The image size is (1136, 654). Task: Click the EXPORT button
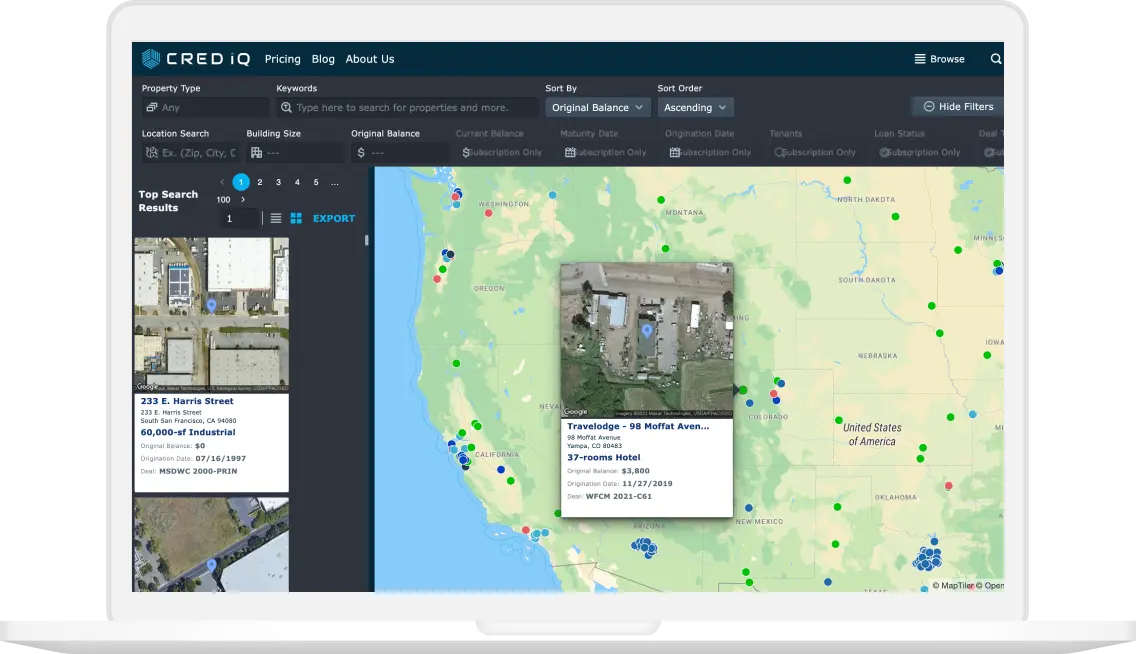334,218
